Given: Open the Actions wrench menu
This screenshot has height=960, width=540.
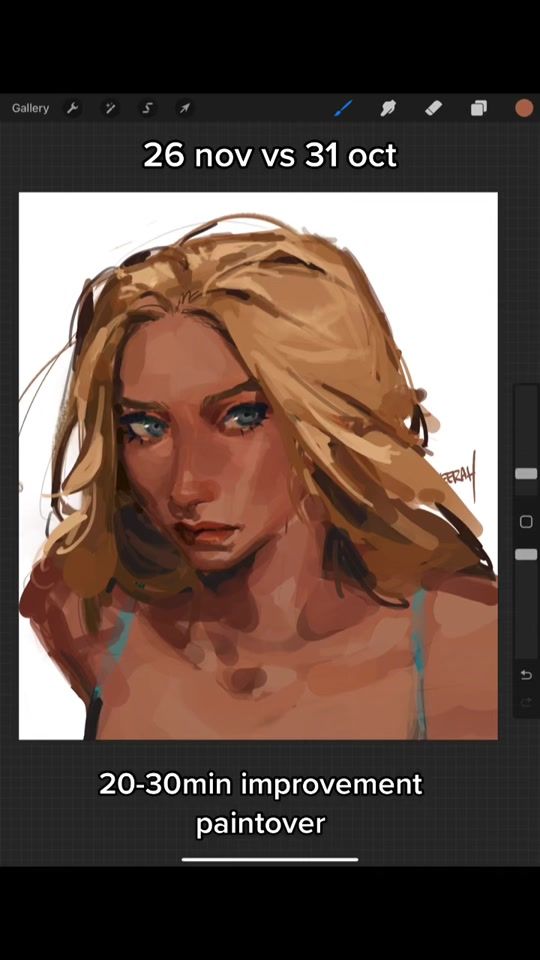Looking at the screenshot, I should click(x=72, y=108).
